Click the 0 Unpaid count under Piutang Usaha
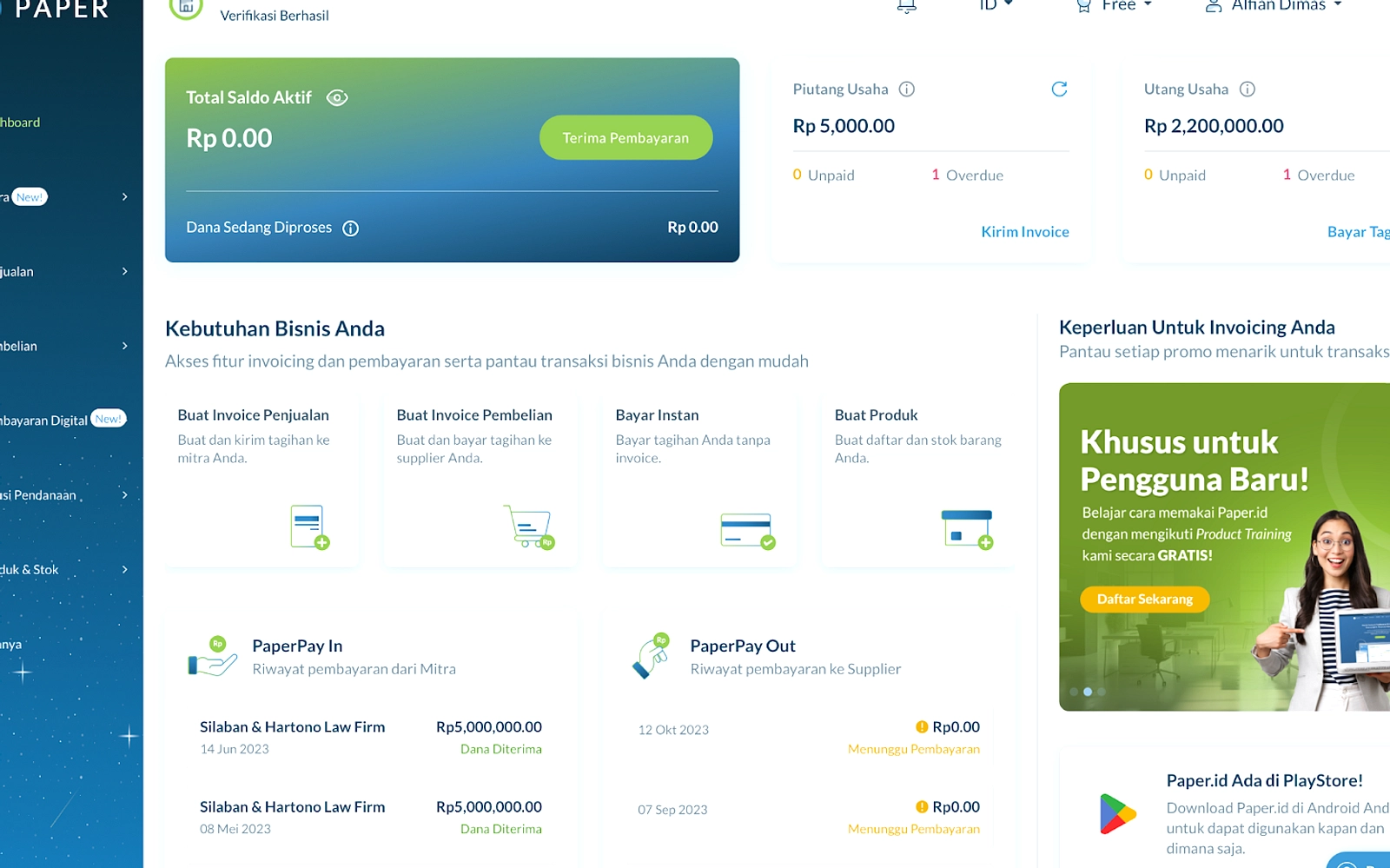 pos(824,176)
